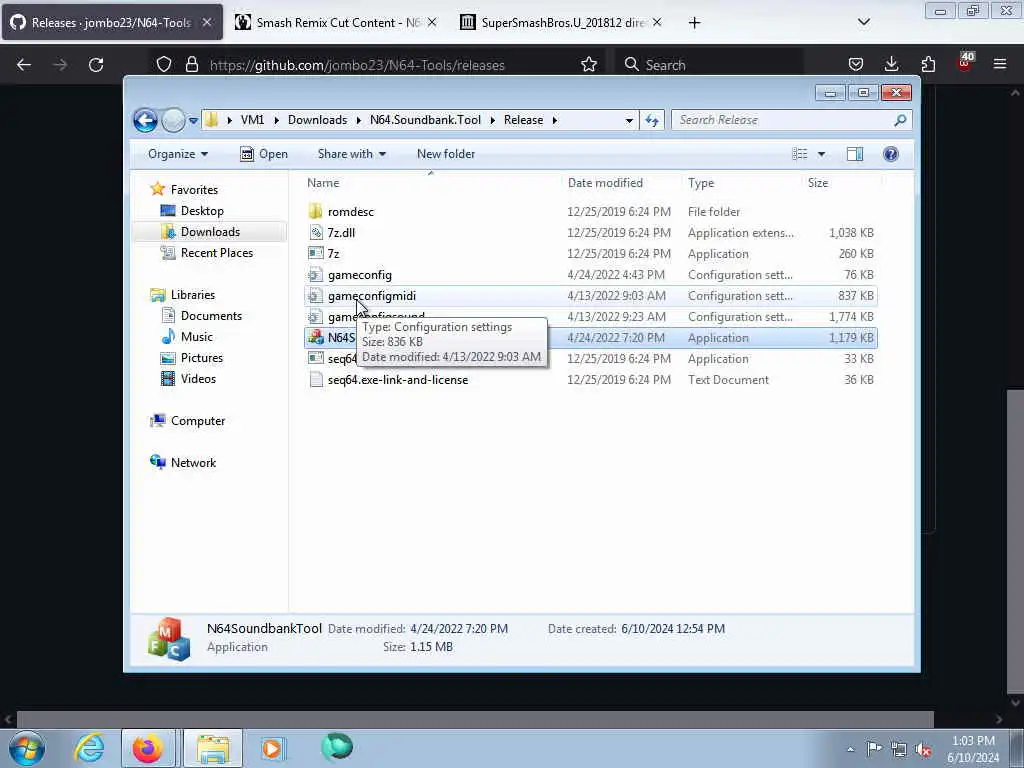Click the Favorites star in navigation pane
Viewport: 1024px width, 768px height.
[157, 189]
